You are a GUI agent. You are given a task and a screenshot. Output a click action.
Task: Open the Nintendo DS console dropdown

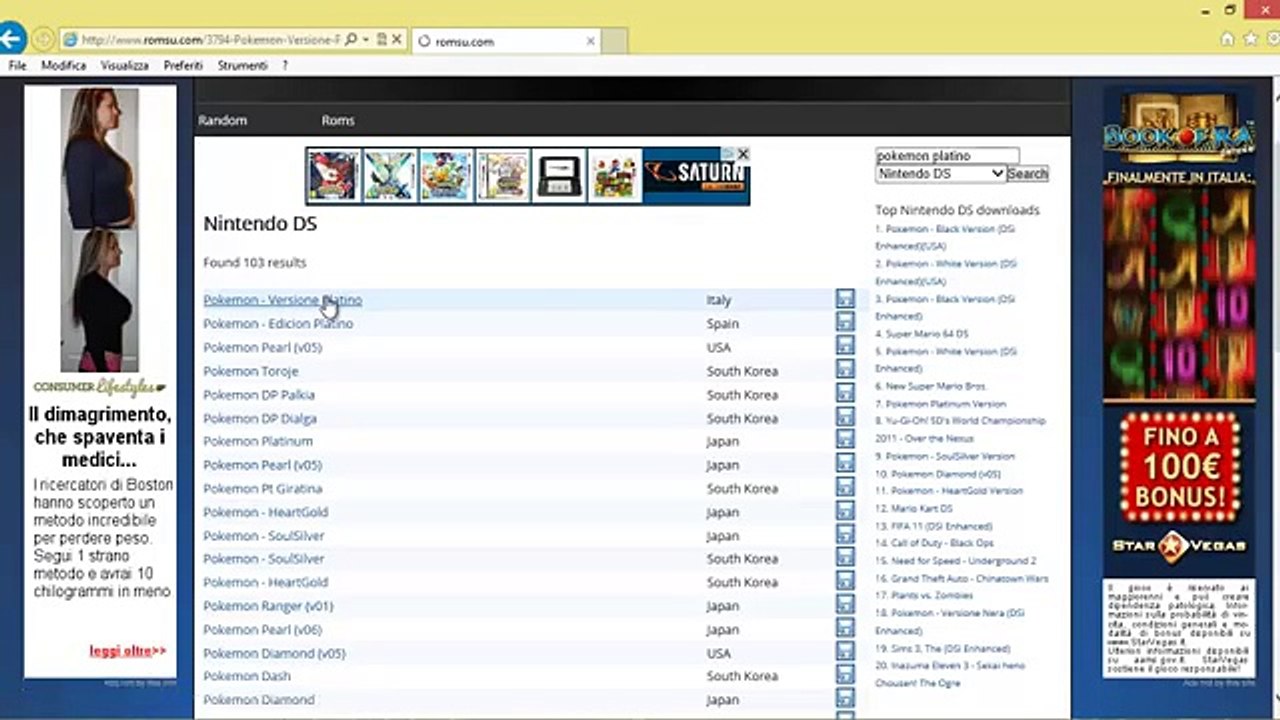(940, 173)
